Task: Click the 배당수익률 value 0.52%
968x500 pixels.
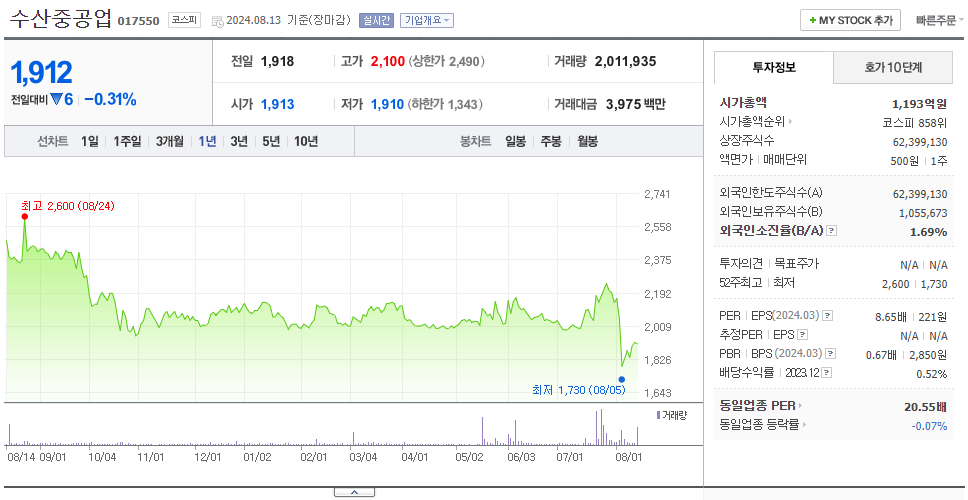Action: 932,374
